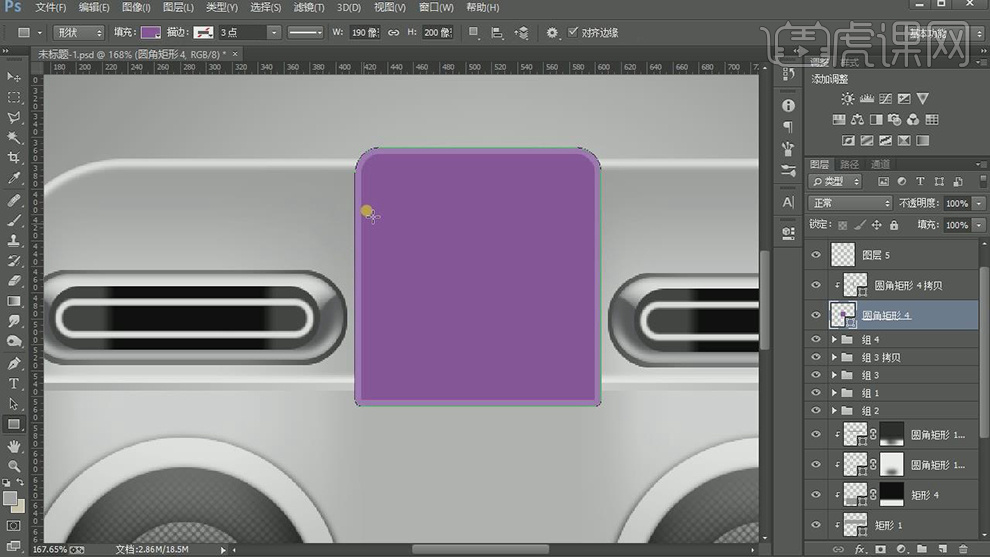Screen dimensions: 990x557
Task: Select the Hand tool
Action: pyautogui.click(x=14, y=445)
